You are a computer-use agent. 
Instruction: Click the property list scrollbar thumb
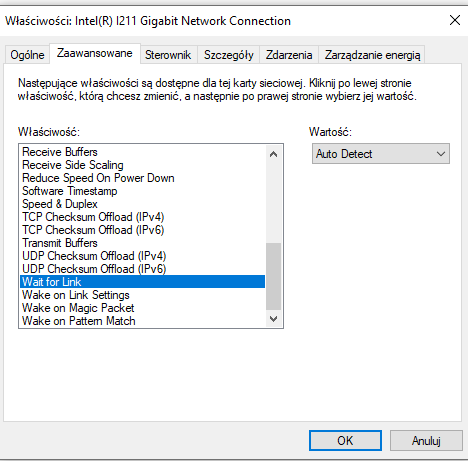(x=273, y=277)
